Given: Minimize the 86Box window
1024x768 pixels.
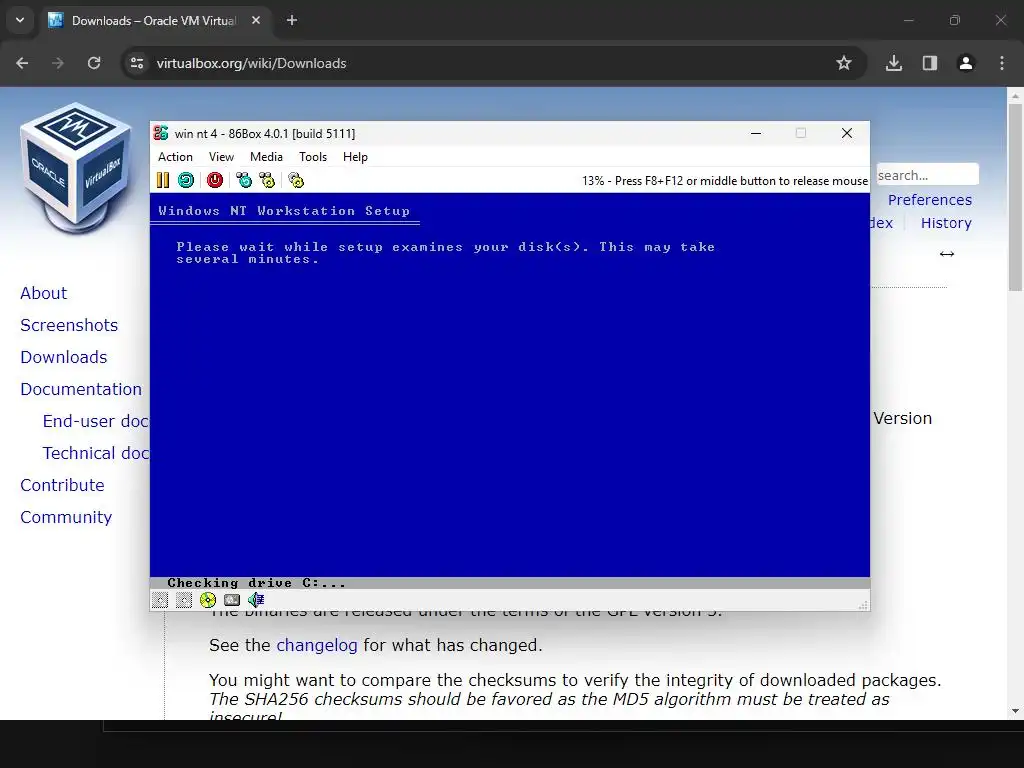Looking at the screenshot, I should (756, 133).
